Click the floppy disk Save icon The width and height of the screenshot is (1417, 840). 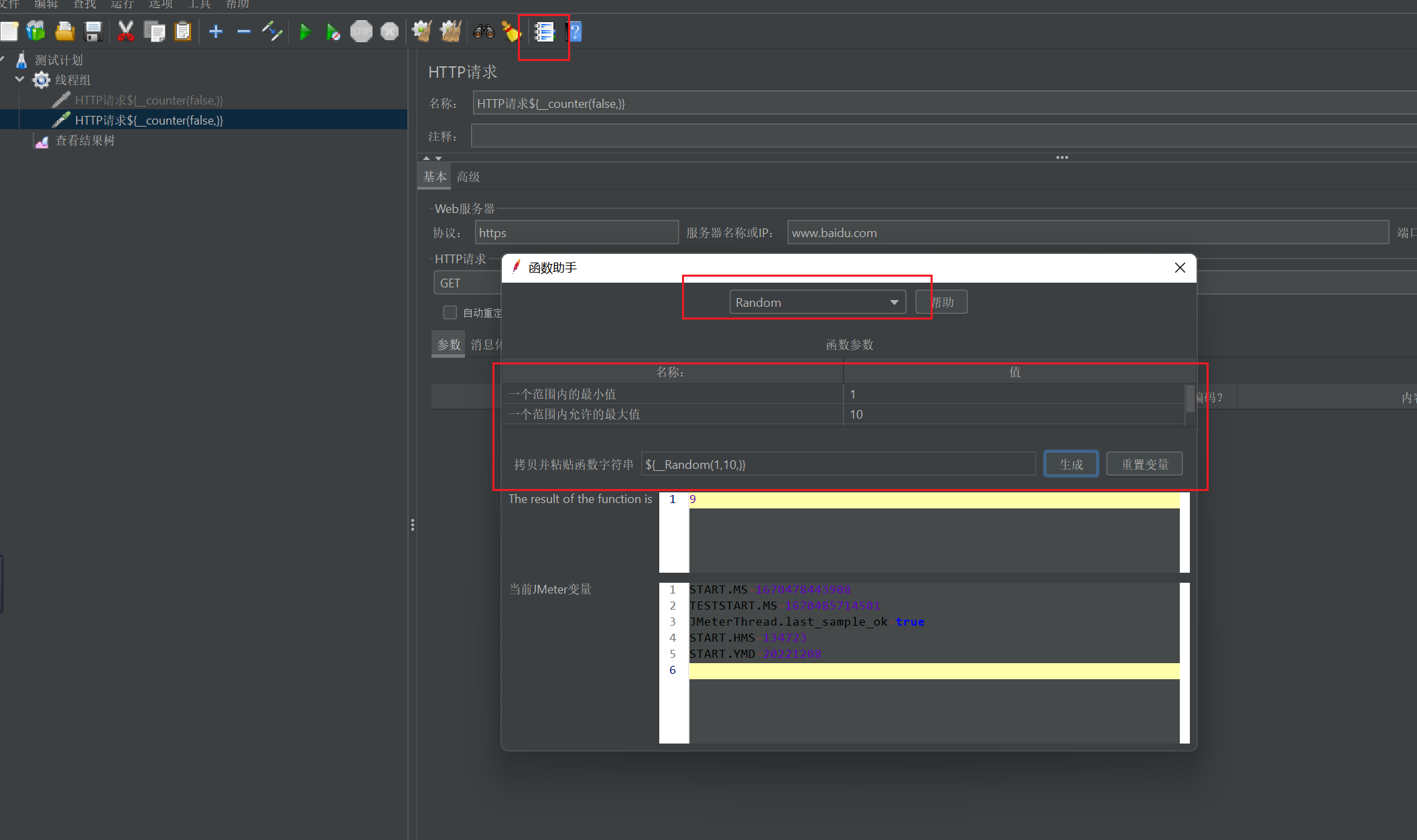93,31
